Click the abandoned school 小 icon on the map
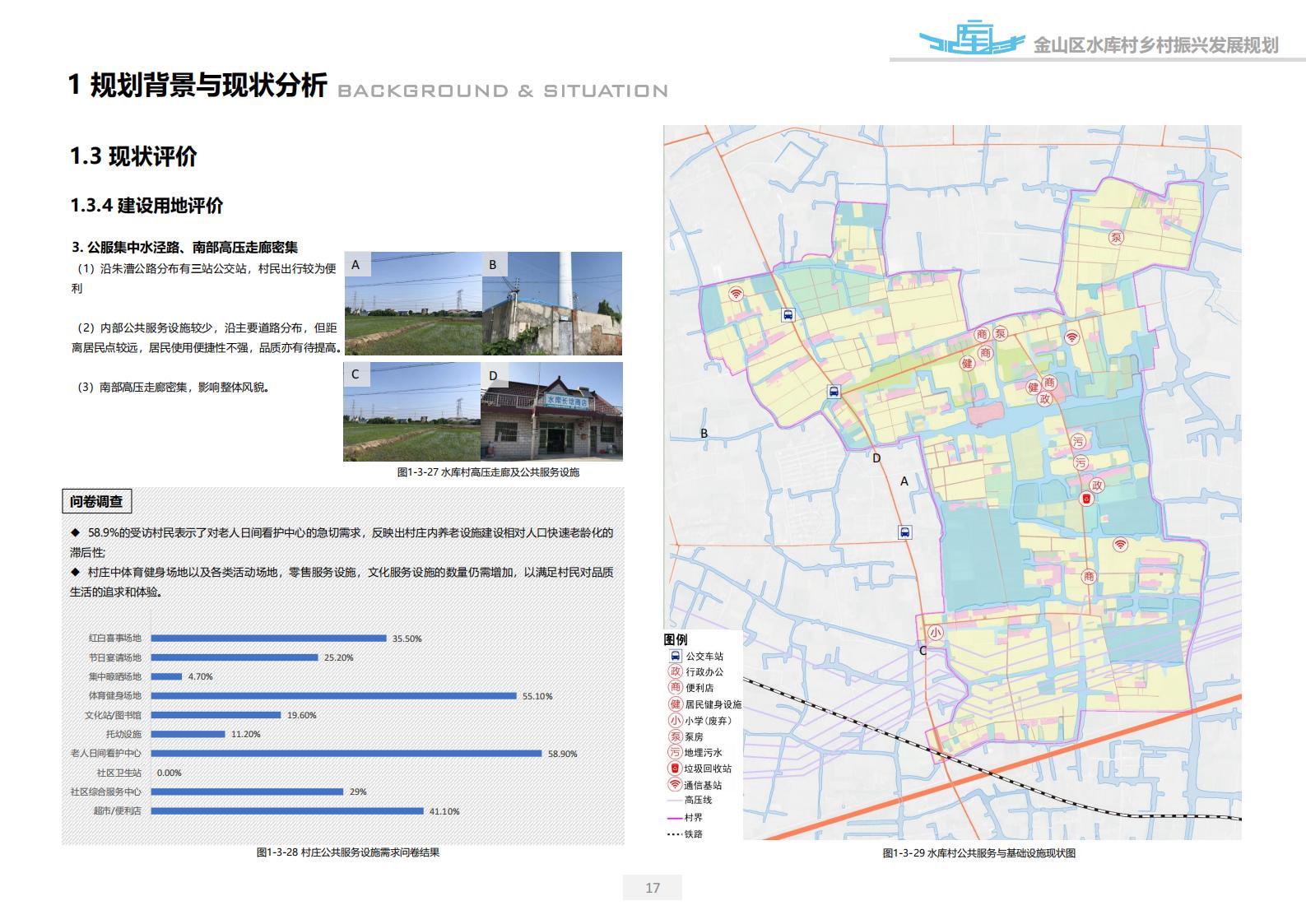 tap(935, 633)
